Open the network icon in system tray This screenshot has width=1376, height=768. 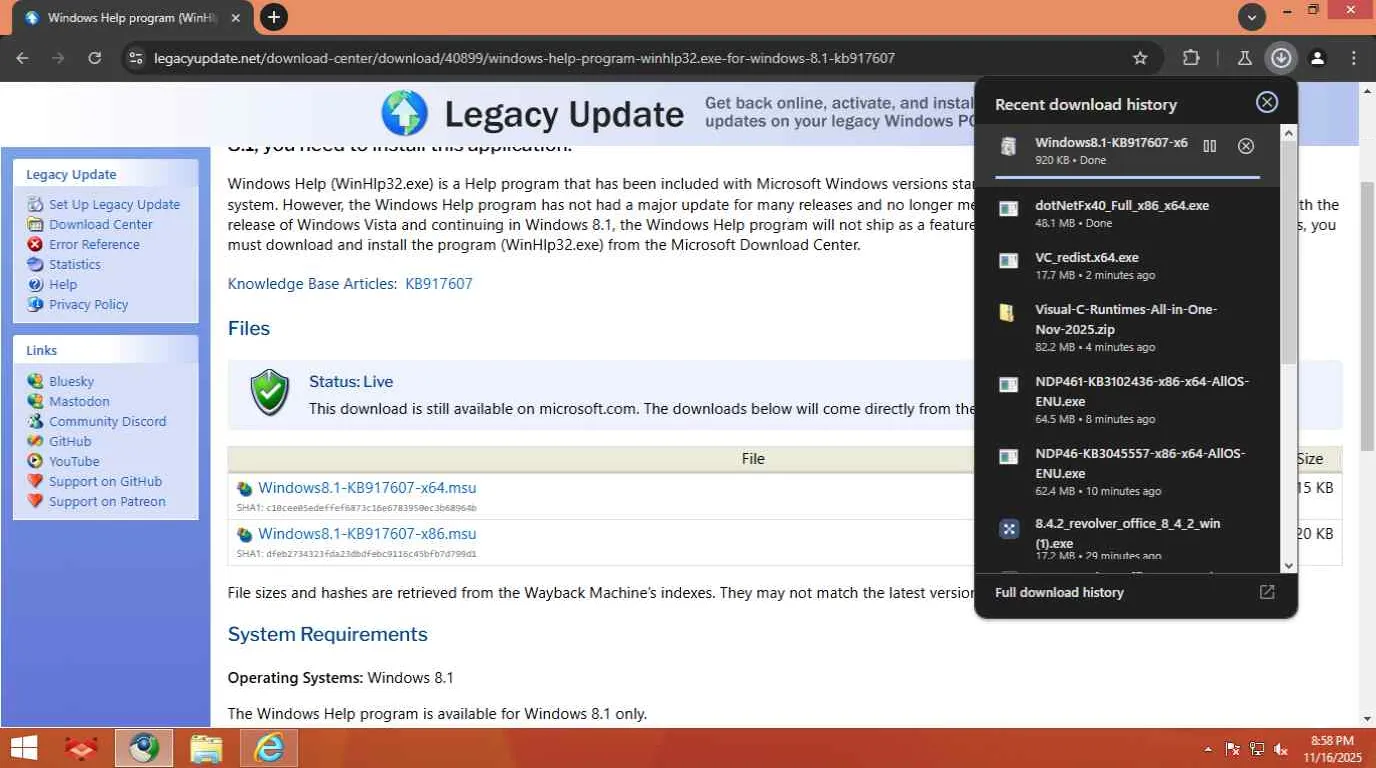click(1257, 749)
